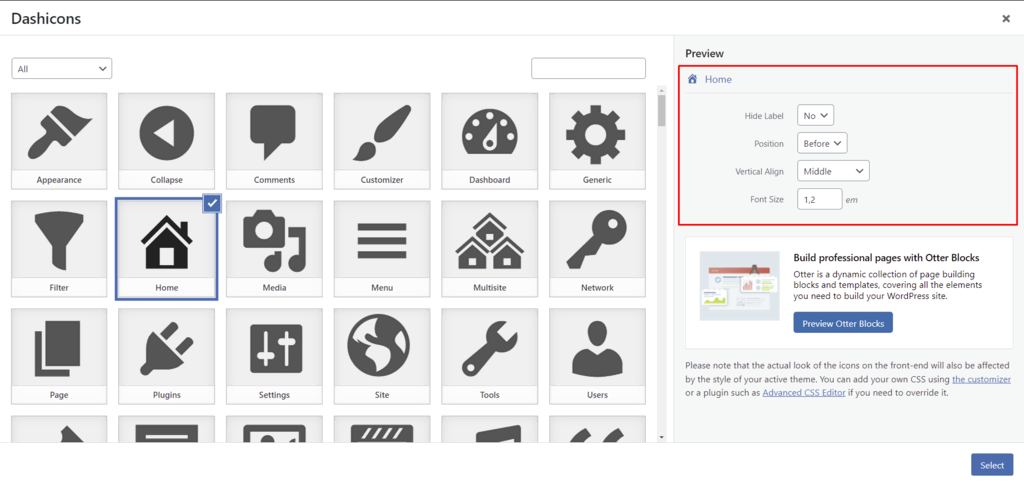
Task: Click the Vertical Align label text
Action: [759, 171]
